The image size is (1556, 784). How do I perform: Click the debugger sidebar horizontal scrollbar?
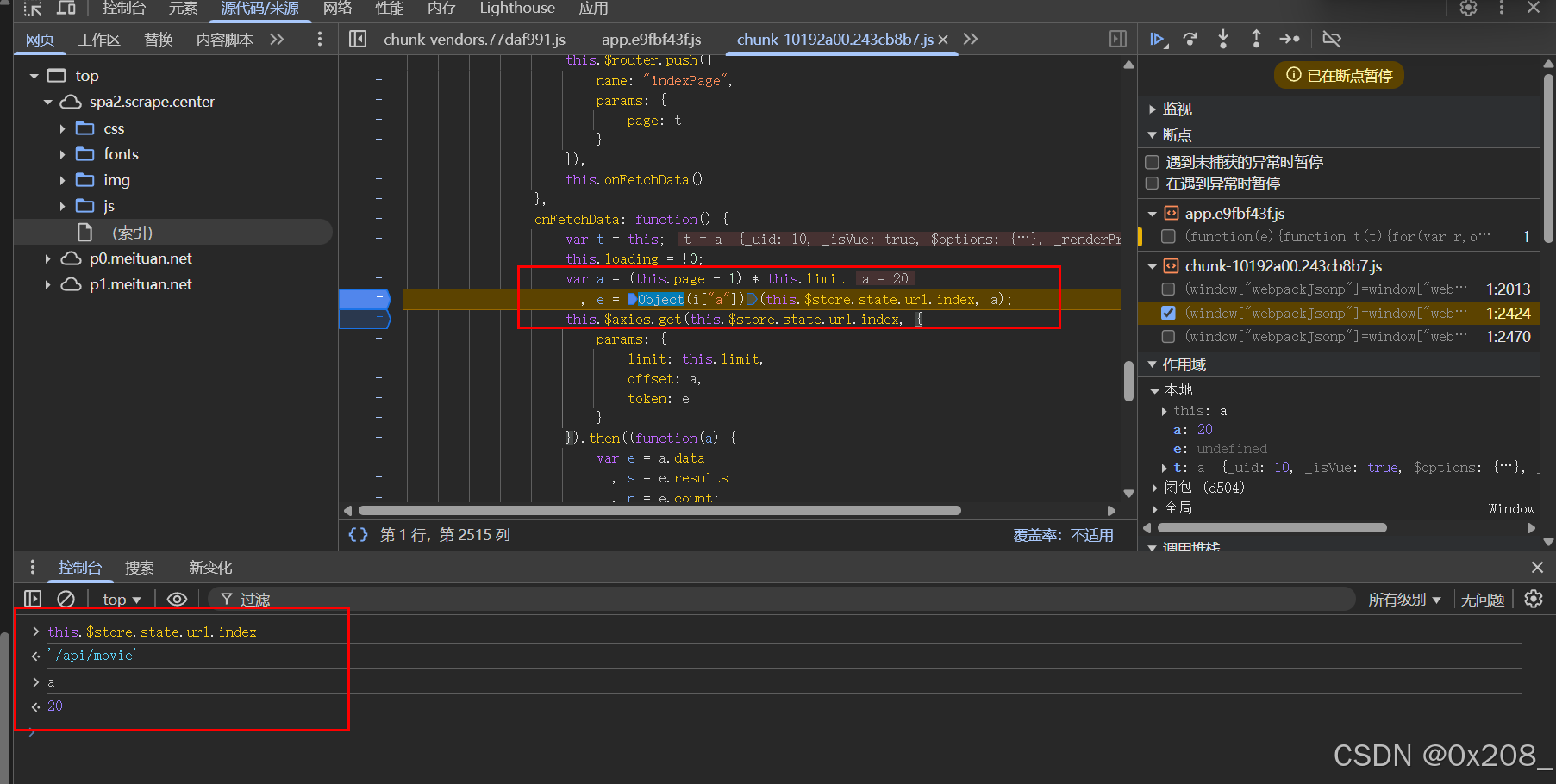[x=1273, y=527]
